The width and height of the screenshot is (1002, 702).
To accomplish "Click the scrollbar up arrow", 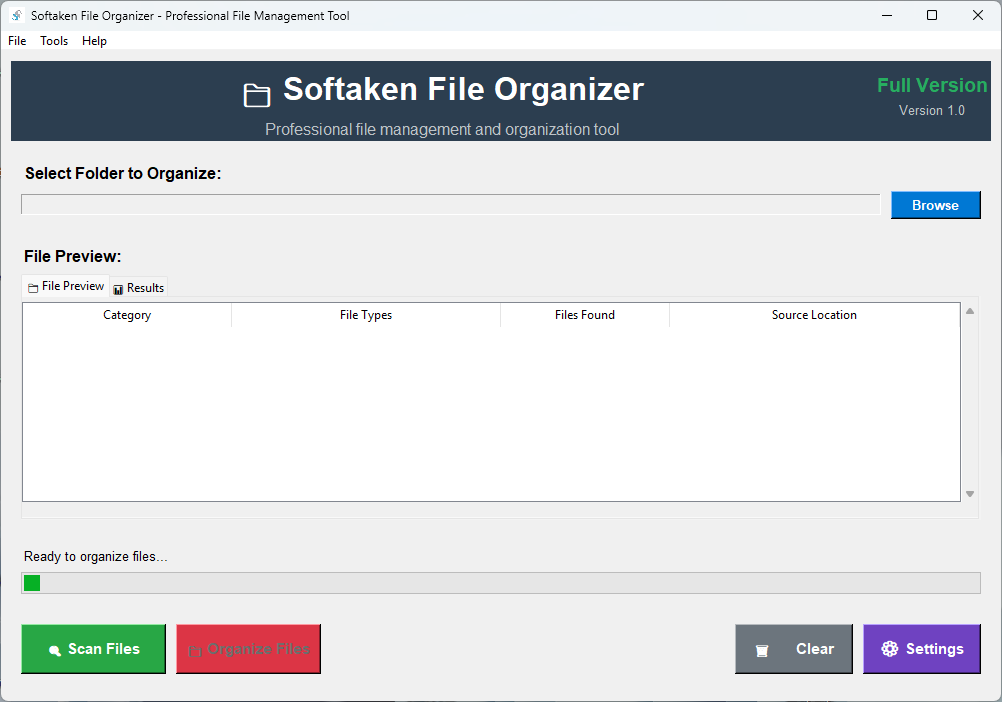I will click(970, 311).
